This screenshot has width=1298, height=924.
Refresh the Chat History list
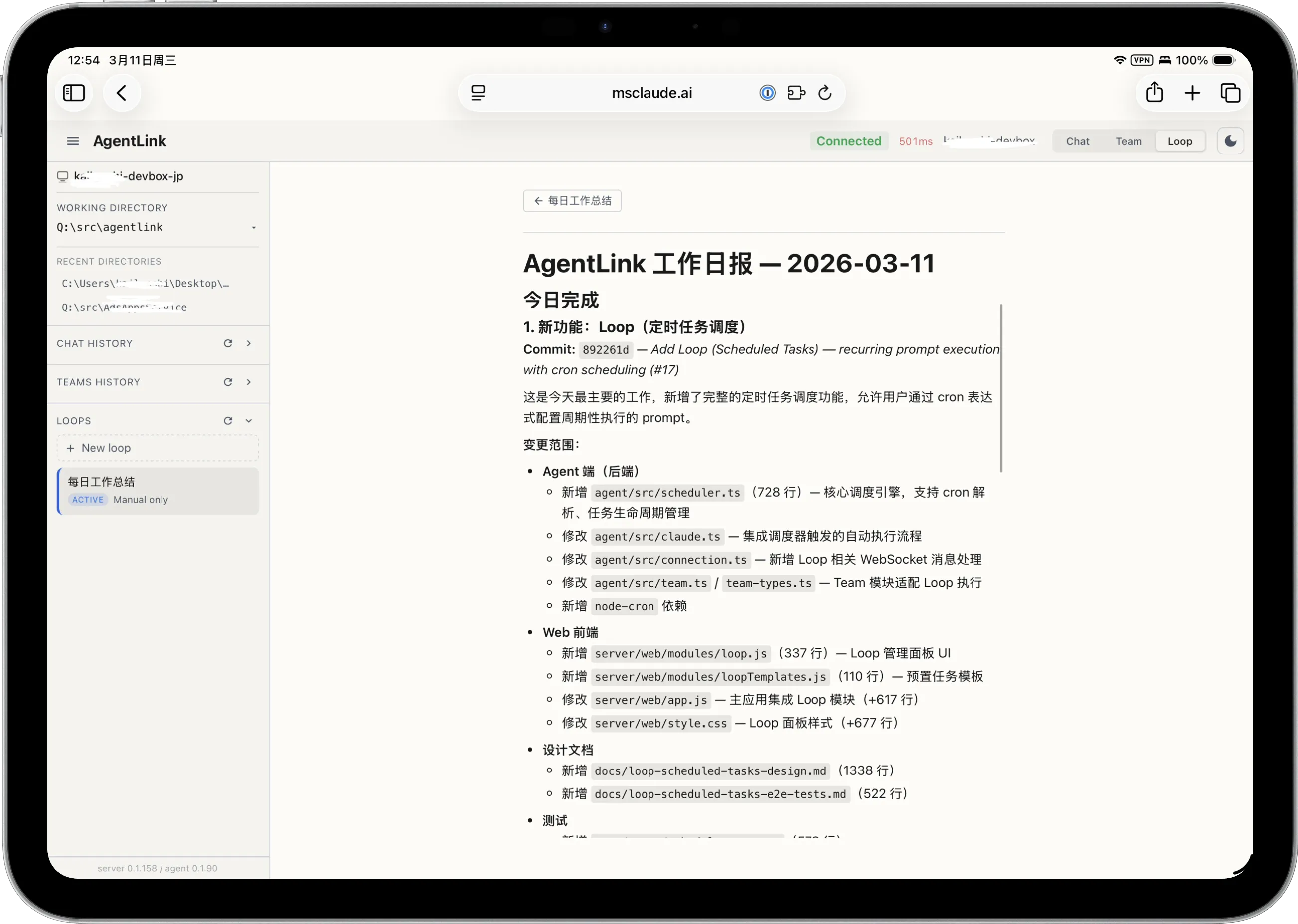pyautogui.click(x=228, y=343)
